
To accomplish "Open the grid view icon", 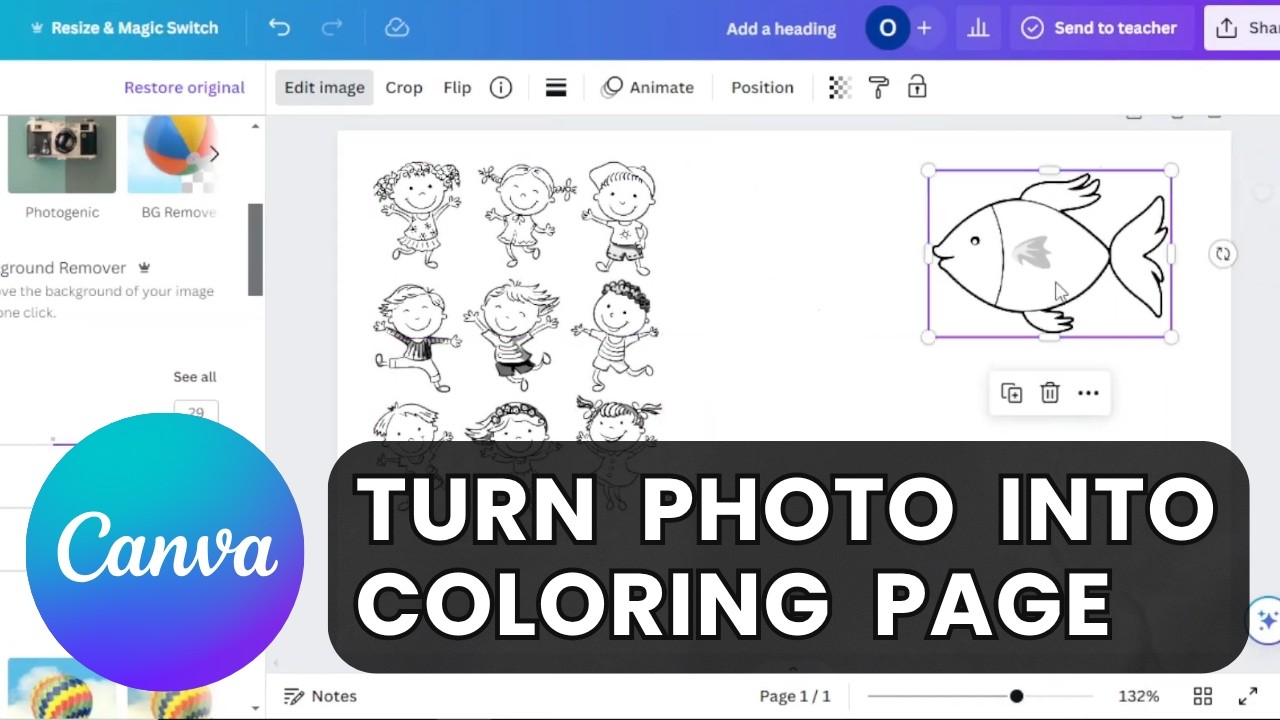I will [x=1203, y=696].
